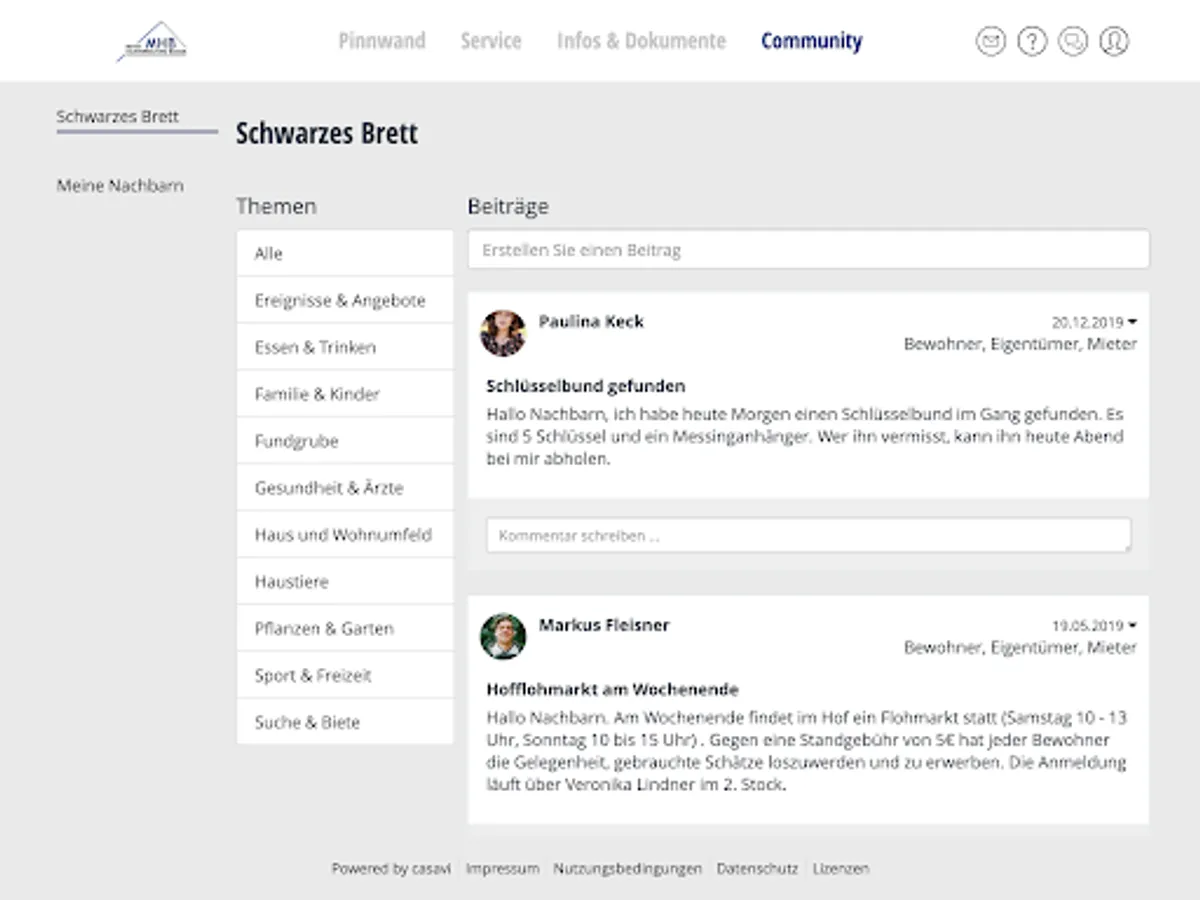This screenshot has width=1200, height=900.
Task: Click the date 19.05.2019
Action: click(x=1088, y=626)
